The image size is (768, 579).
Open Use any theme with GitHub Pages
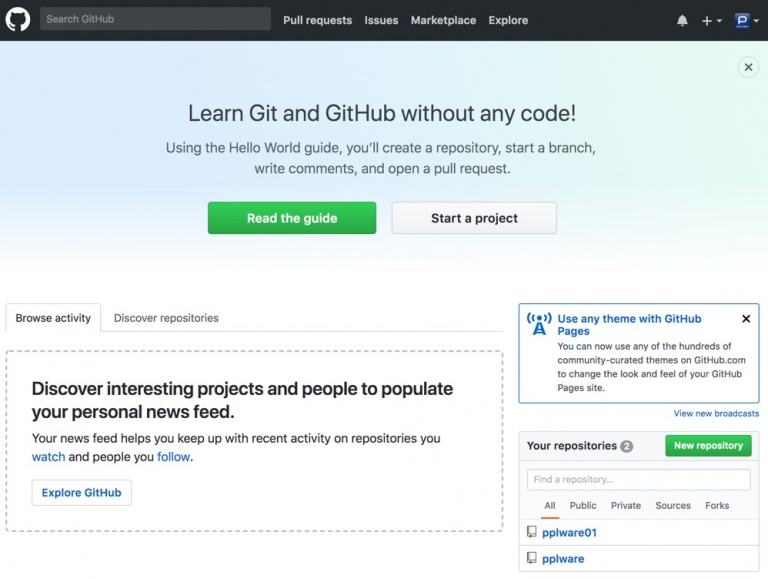point(629,325)
